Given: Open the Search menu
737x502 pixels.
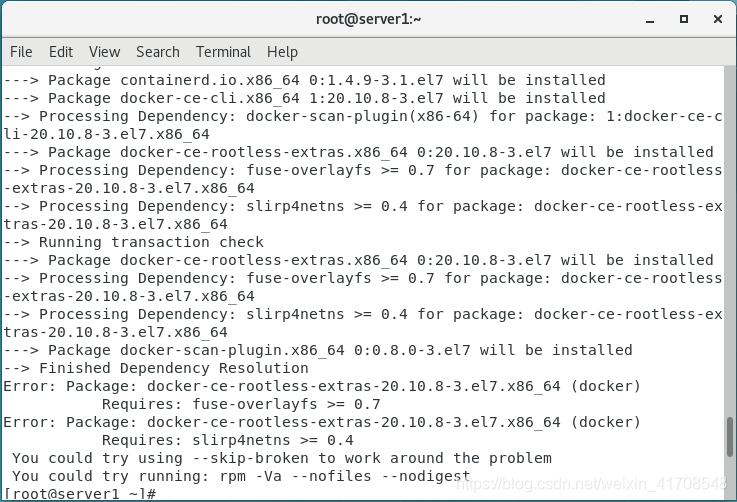Looking at the screenshot, I should [158, 52].
